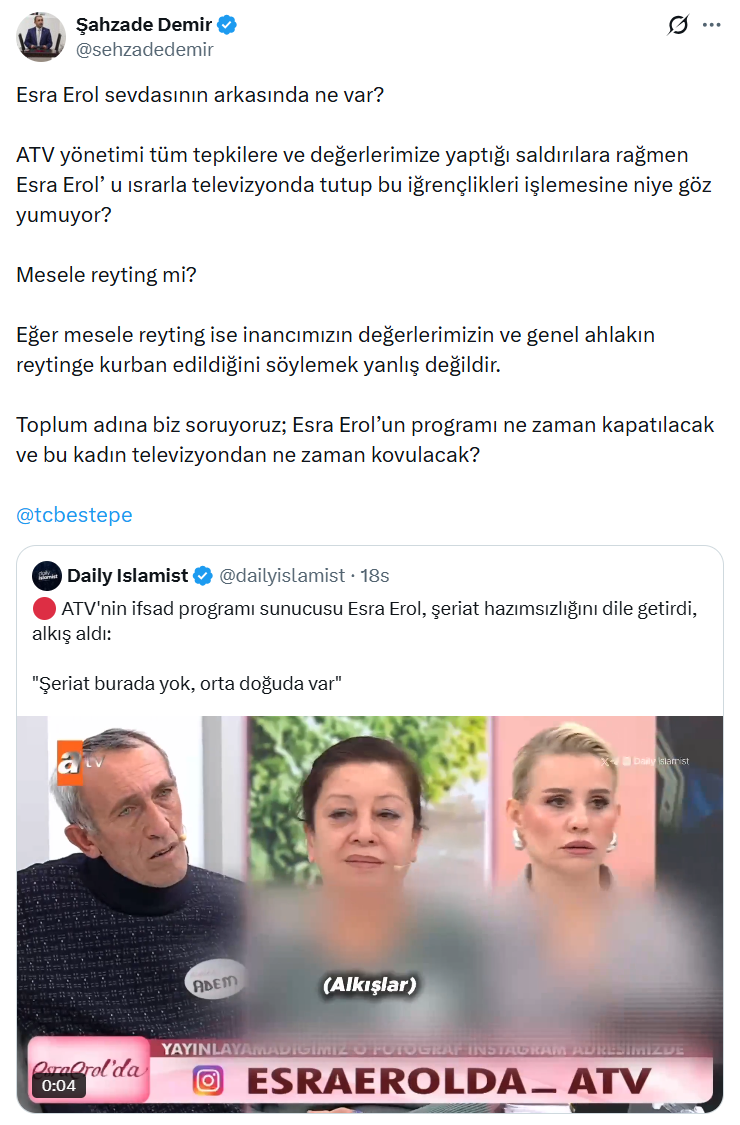The height and width of the screenshot is (1125, 740).
Task: Open the Şahzade Demir display name
Action: click(x=144, y=25)
